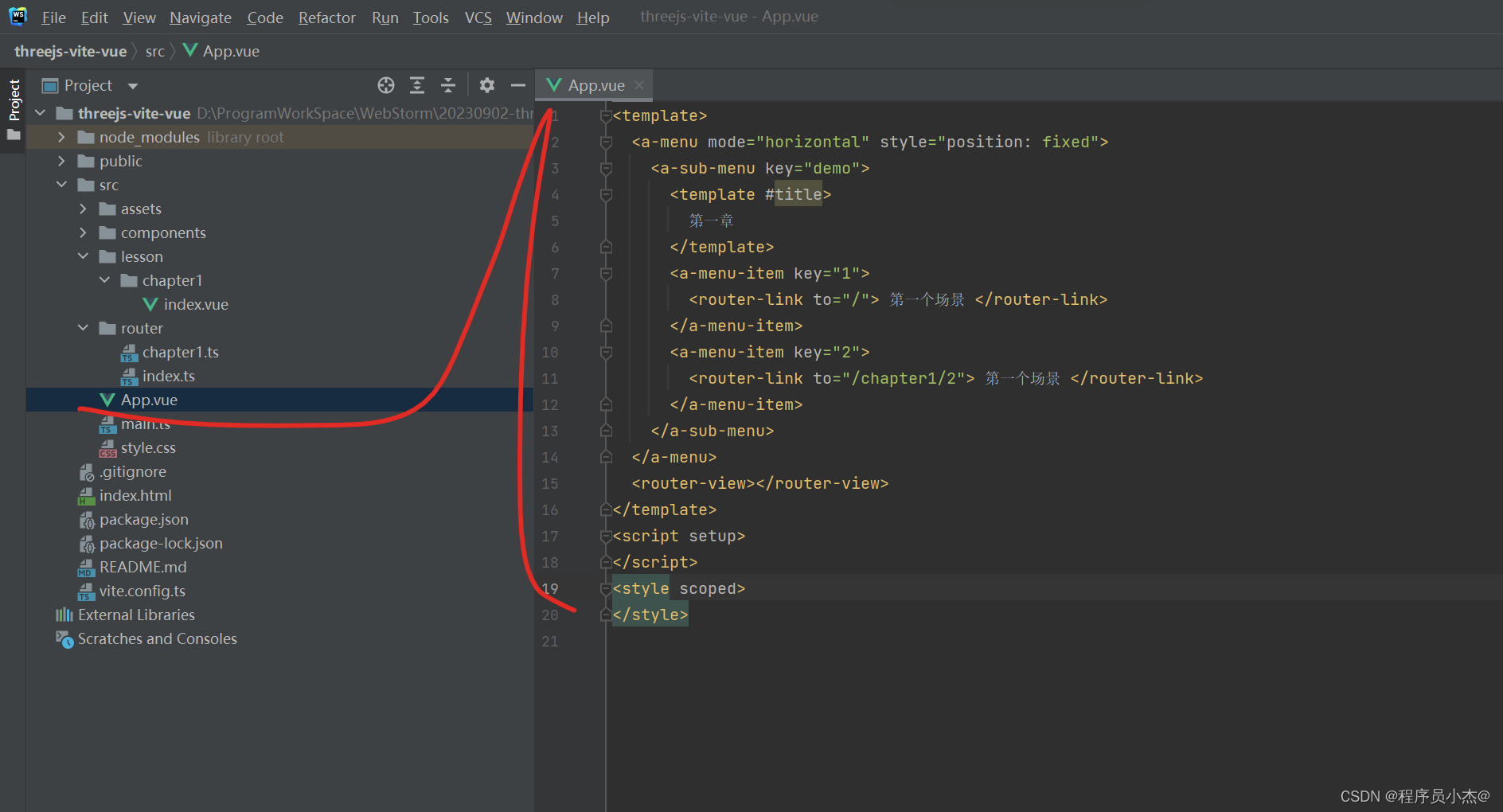Screen dimensions: 1503x812
Task: Click the WebStorm logo icon
Action: (x=18, y=16)
